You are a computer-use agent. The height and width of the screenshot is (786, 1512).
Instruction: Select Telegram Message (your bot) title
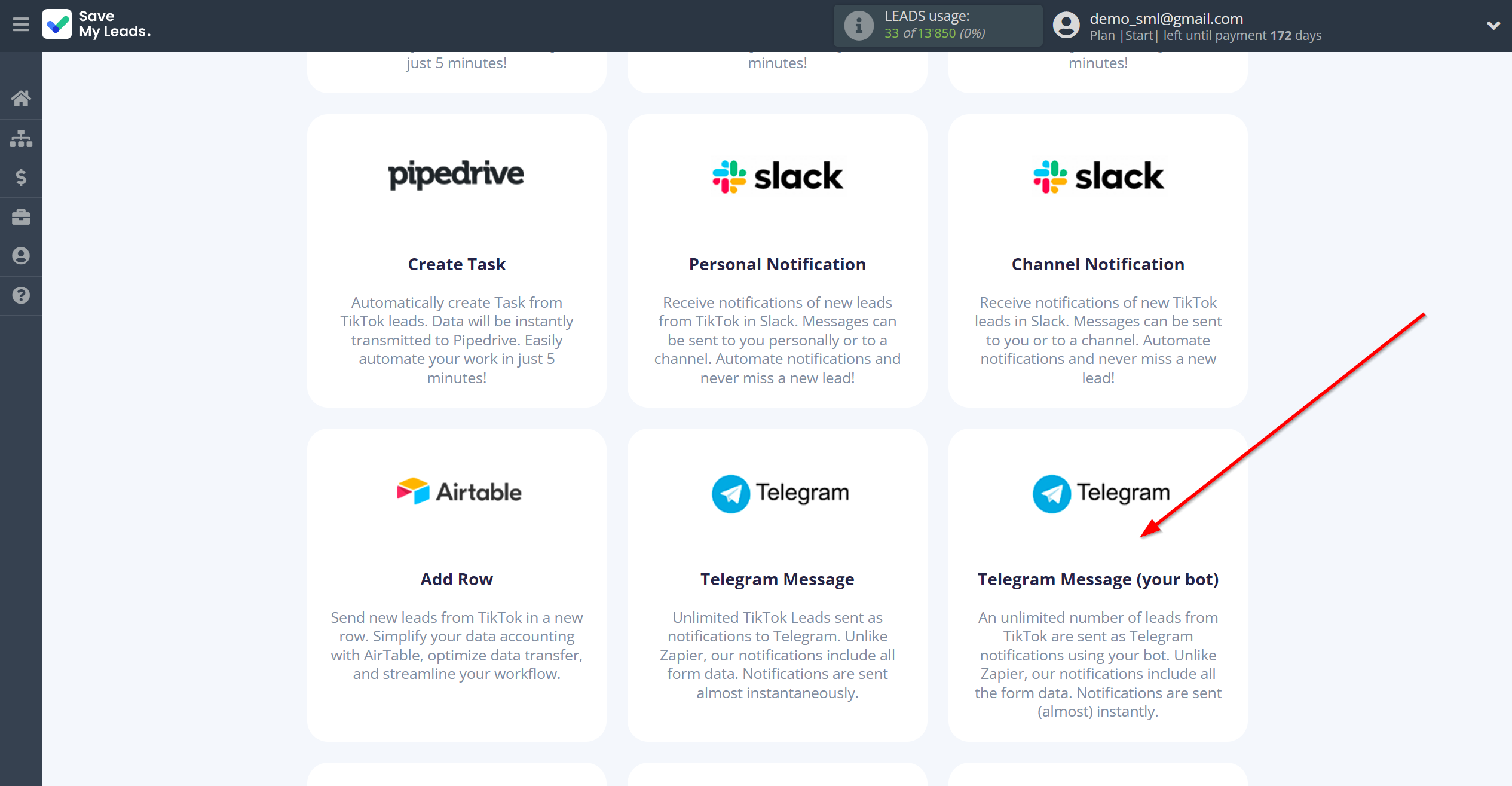[x=1098, y=579]
